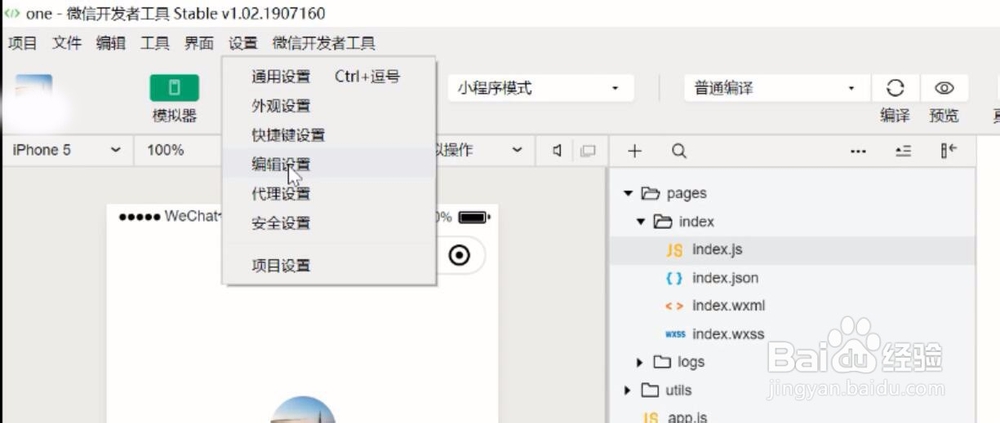This screenshot has height=423, width=1000.
Task: Click the index.json braces icon
Action: (674, 278)
